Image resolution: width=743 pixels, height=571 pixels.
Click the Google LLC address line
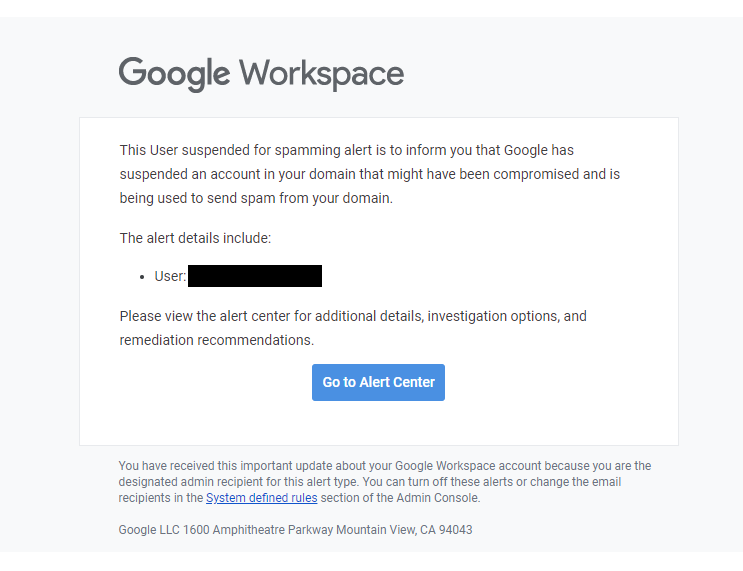295,530
